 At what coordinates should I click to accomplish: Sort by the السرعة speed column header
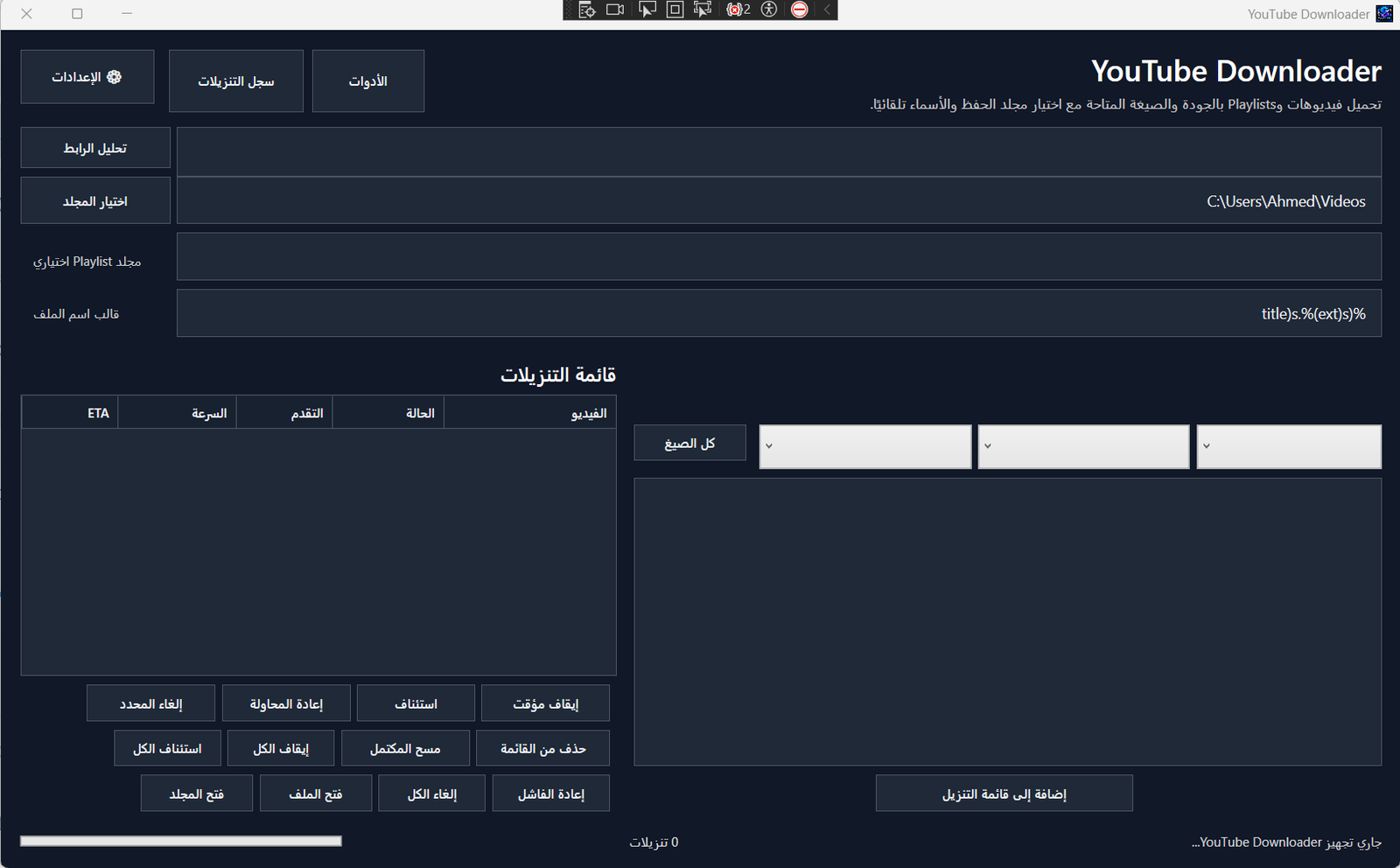pos(178,413)
